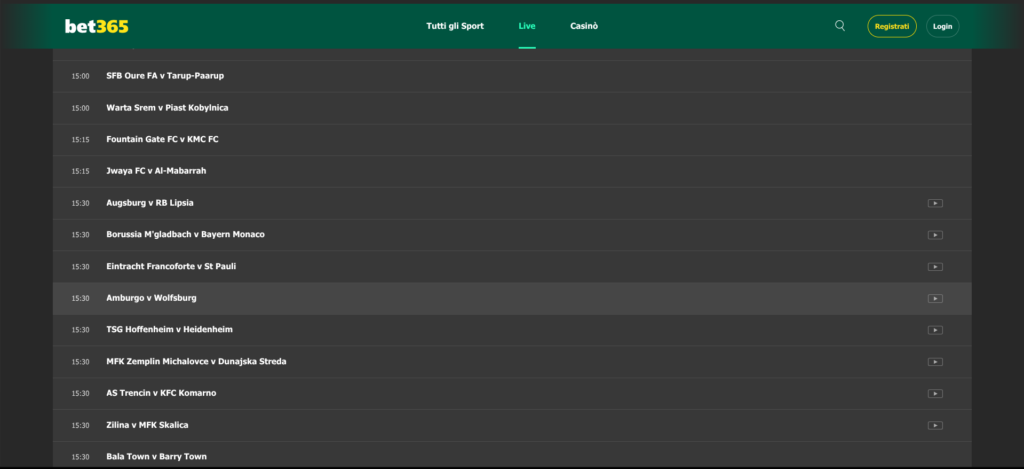Go to the Casinò tab
The image size is (1024, 469).
(584, 26)
